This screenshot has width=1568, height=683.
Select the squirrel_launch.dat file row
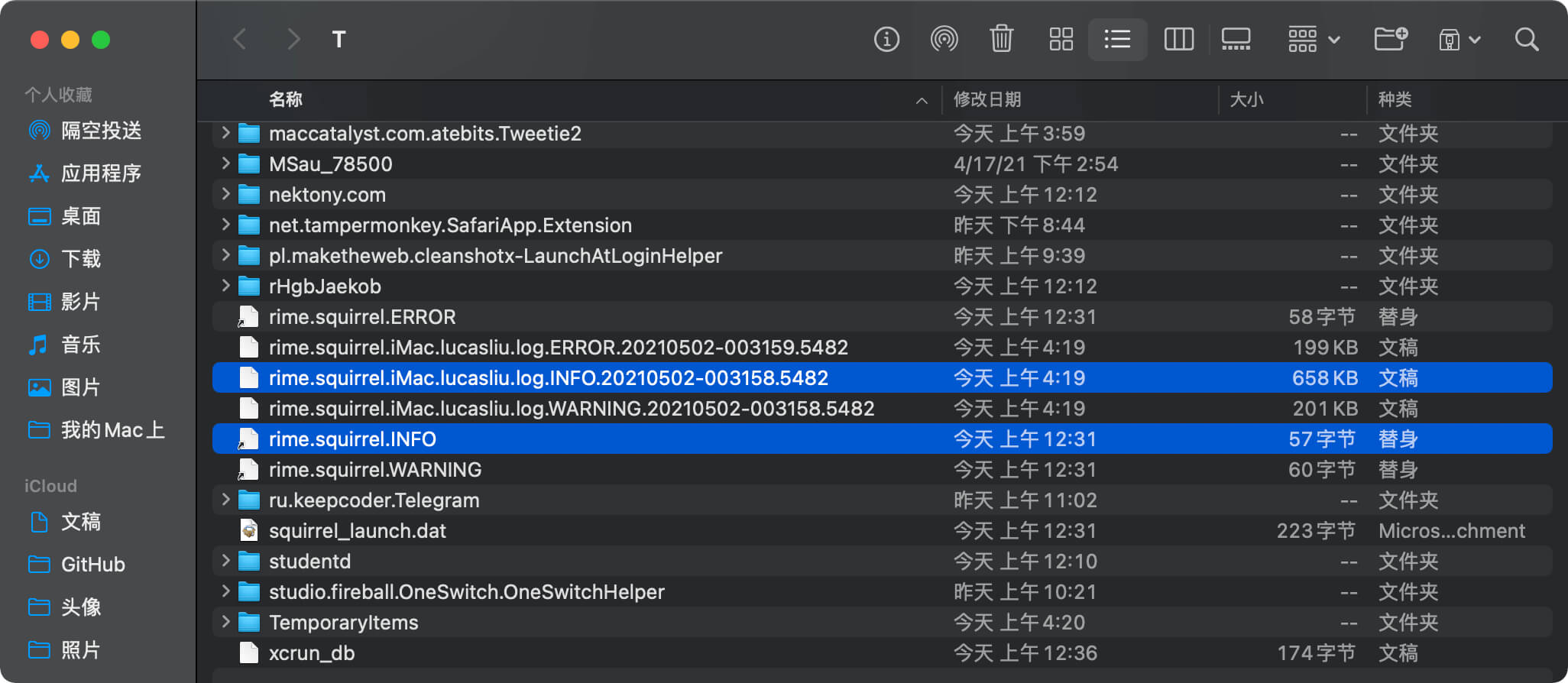882,530
